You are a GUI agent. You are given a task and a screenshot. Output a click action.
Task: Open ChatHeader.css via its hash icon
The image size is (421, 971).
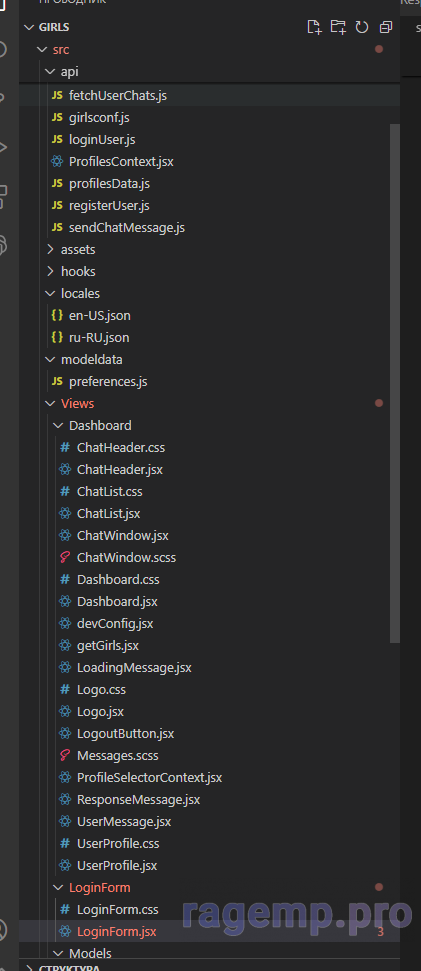[x=65, y=447]
